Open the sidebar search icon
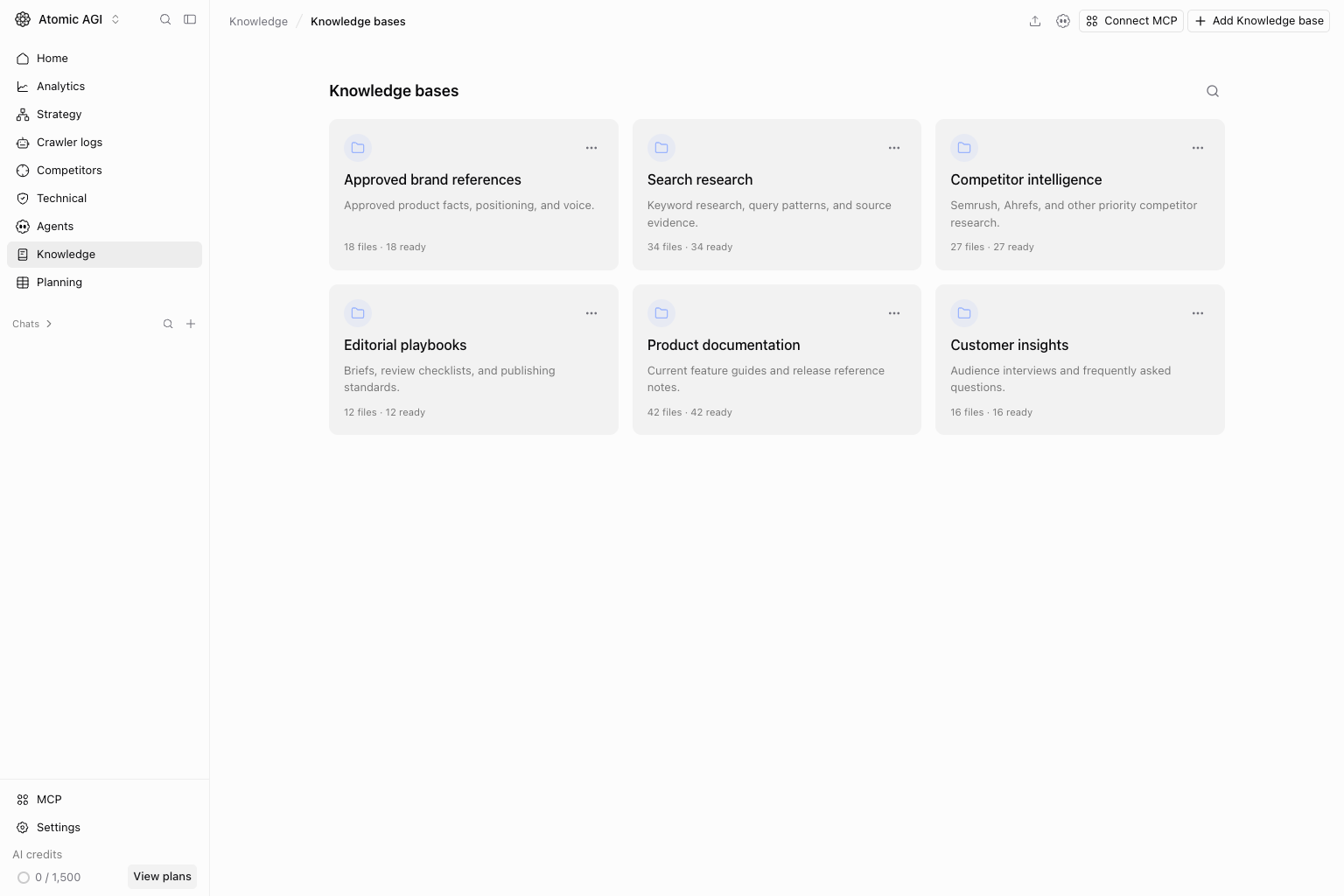This screenshot has width=1344, height=896. pos(165,19)
